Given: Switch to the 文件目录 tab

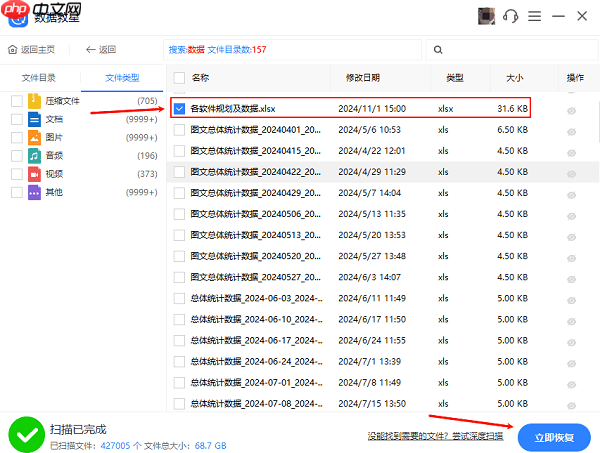Looking at the screenshot, I should click(39, 78).
